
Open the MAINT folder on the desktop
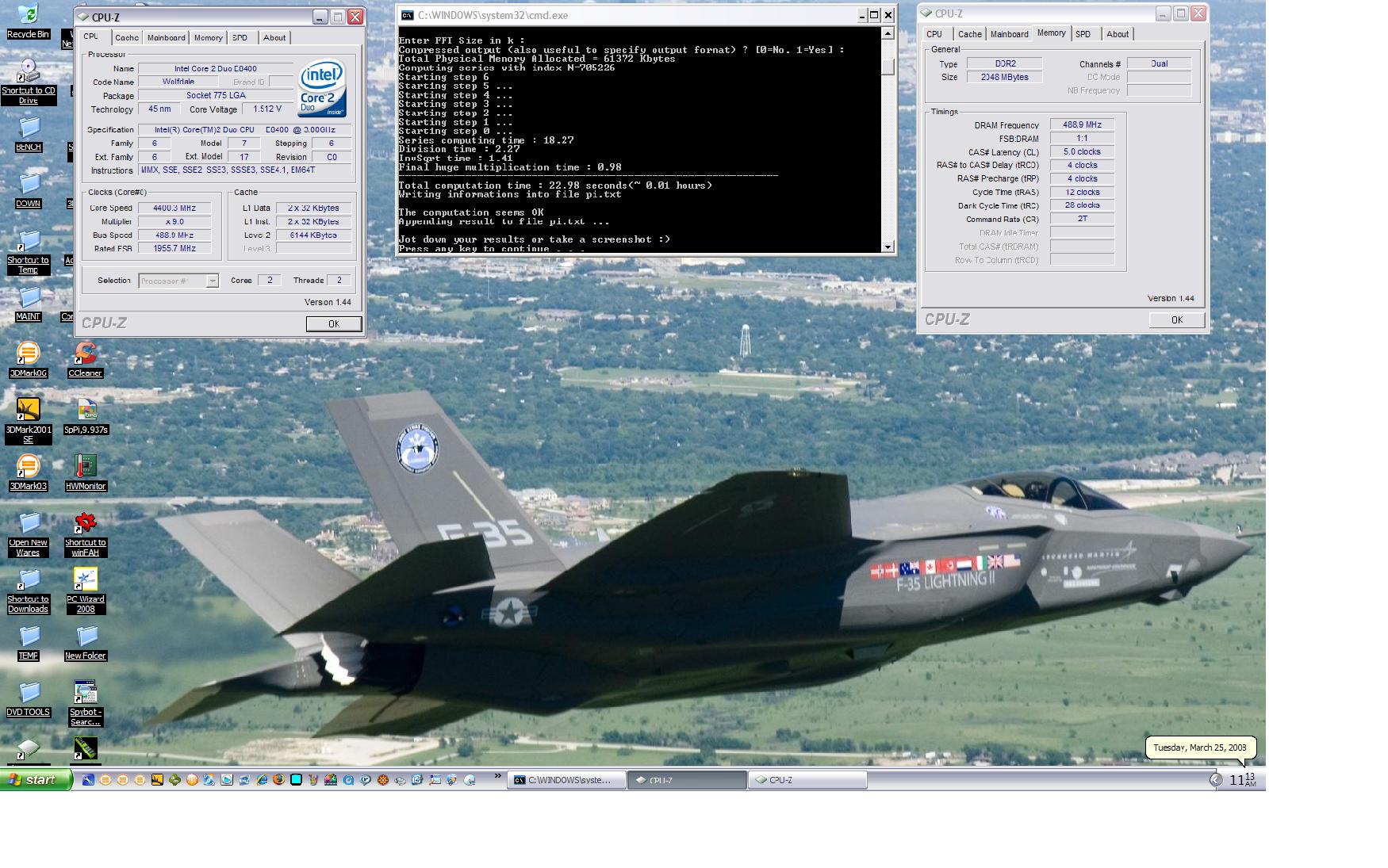tap(28, 304)
